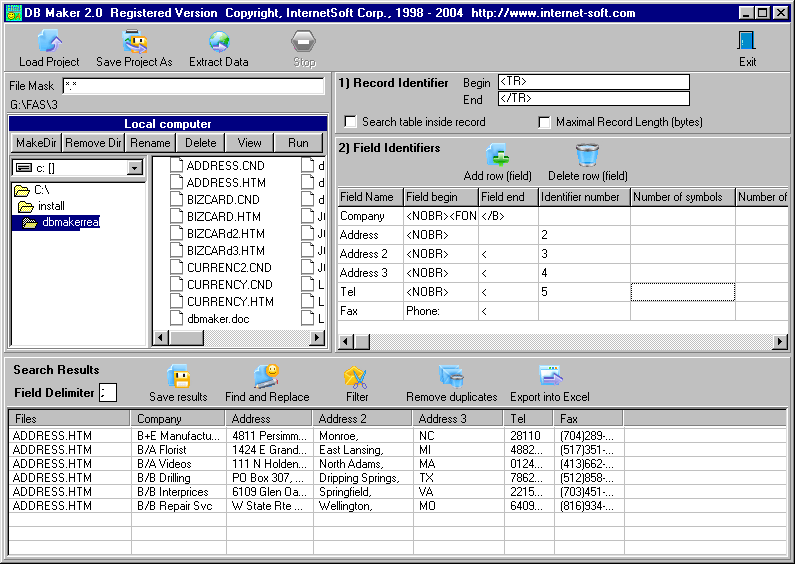
Task: Start extraction with the Extract Data icon
Action: pos(219,41)
